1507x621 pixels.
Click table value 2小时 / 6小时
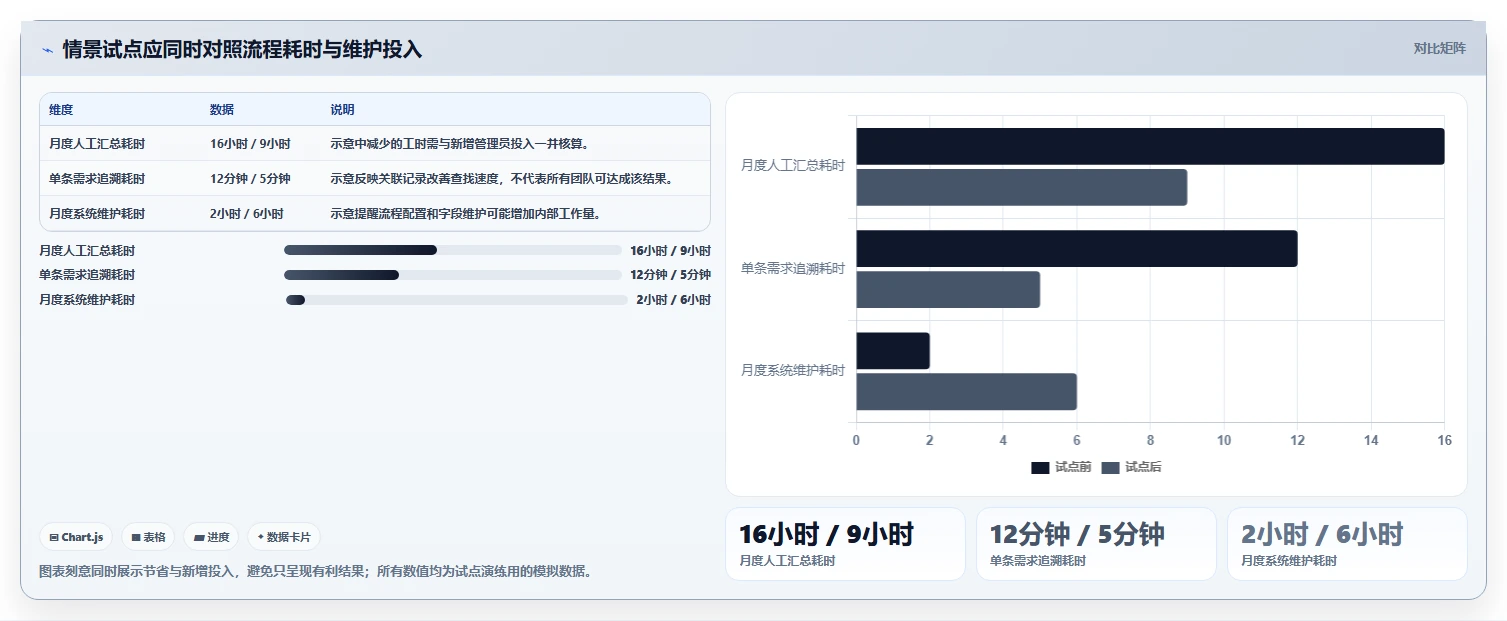click(247, 214)
